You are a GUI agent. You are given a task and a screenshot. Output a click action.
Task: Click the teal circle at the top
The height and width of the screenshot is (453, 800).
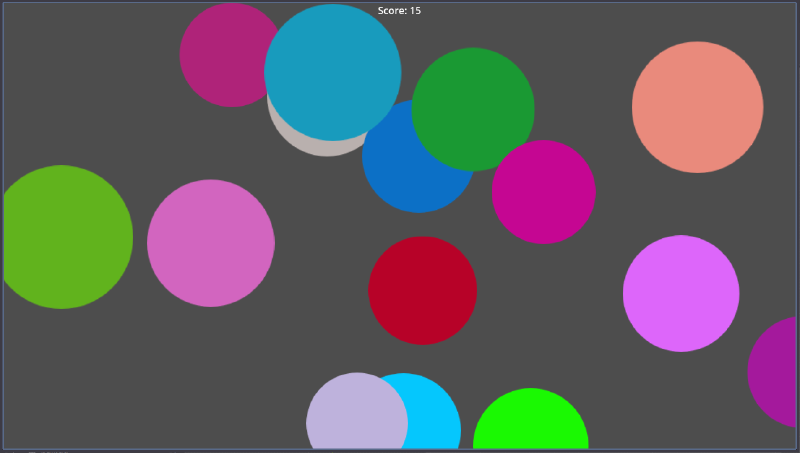332,72
